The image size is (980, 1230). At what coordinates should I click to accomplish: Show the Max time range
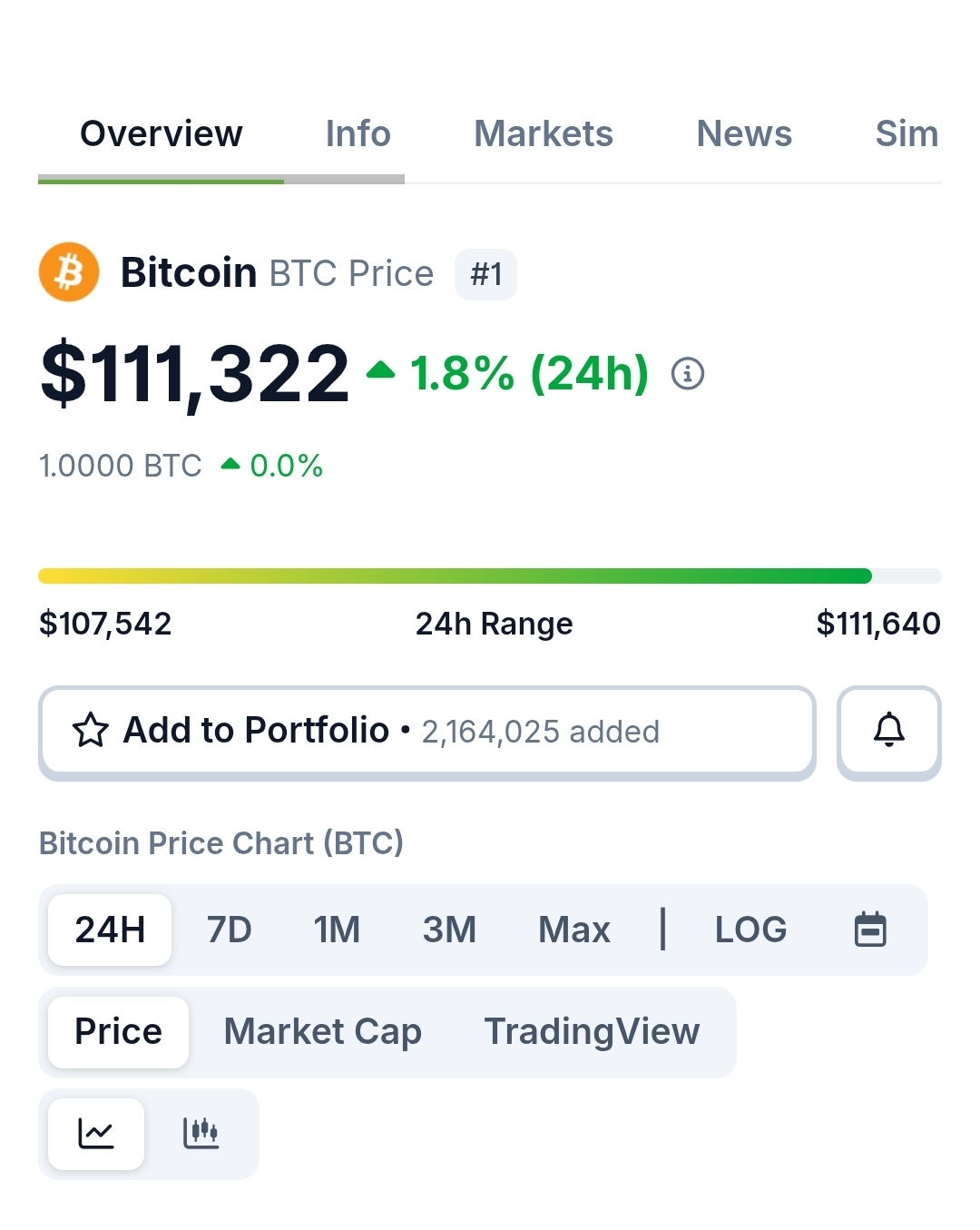point(574,930)
